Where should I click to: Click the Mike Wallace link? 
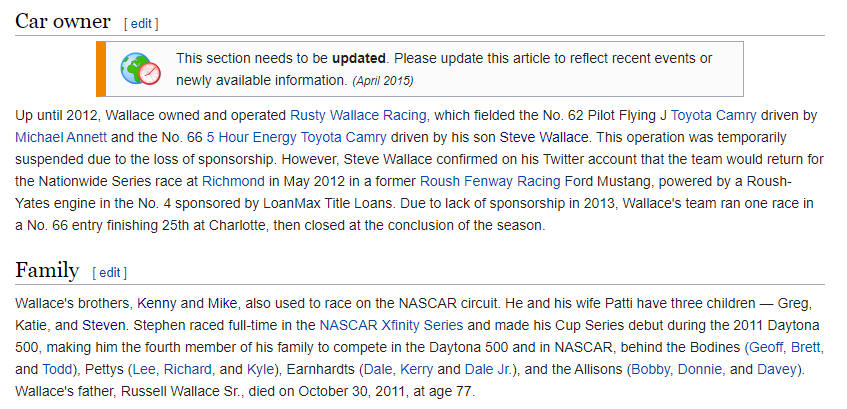(222, 304)
